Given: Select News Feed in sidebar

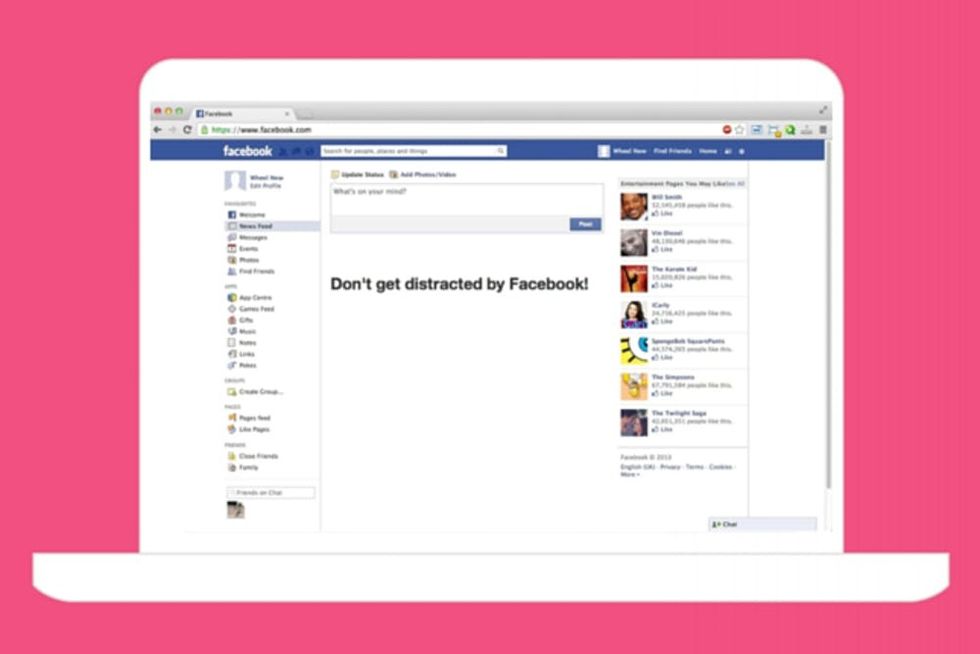Looking at the screenshot, I should click(x=255, y=227).
